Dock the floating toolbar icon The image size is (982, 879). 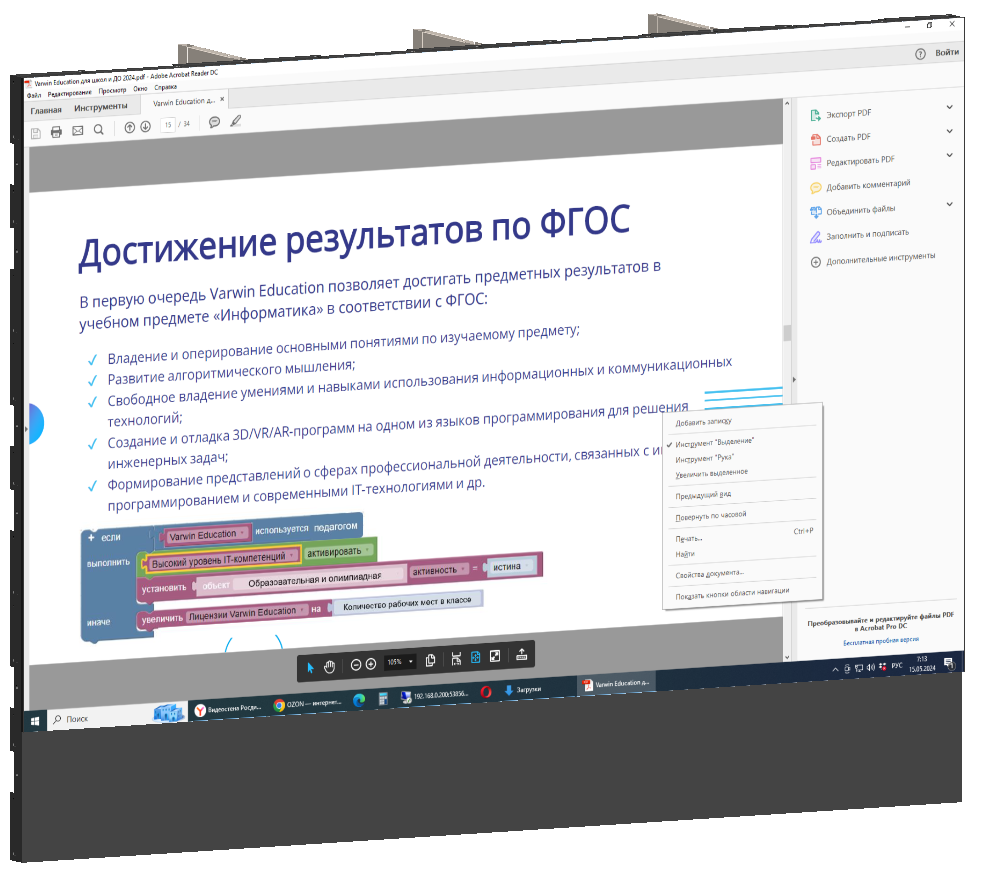pos(521,655)
